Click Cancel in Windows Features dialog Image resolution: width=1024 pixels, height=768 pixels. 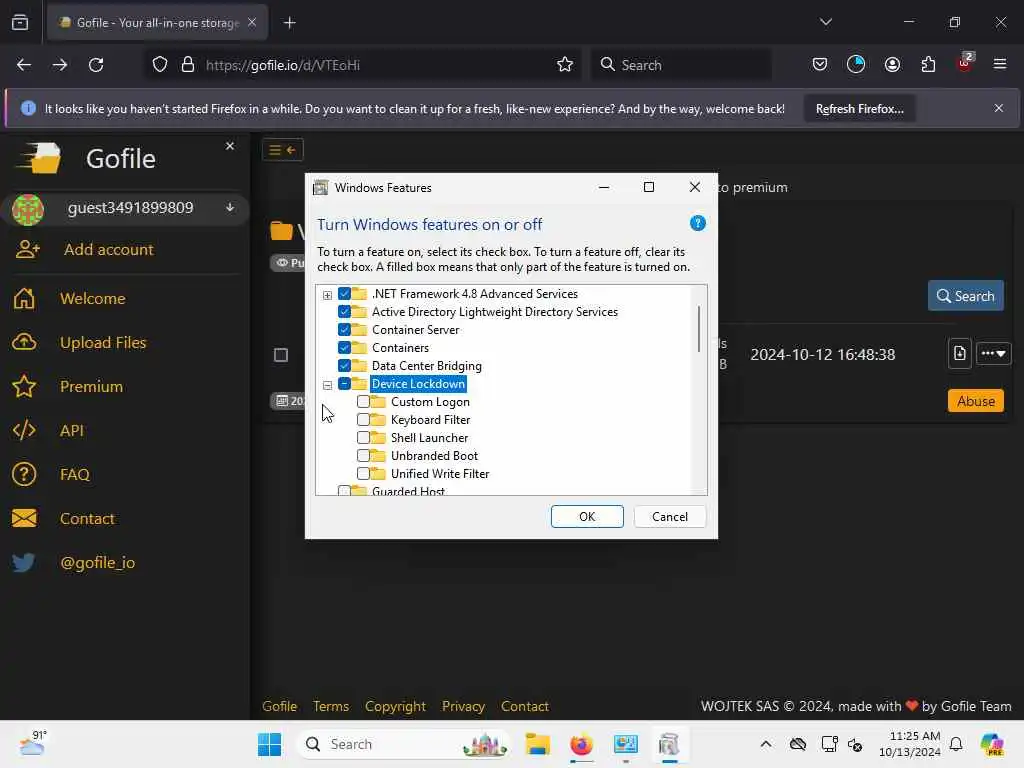click(x=670, y=517)
